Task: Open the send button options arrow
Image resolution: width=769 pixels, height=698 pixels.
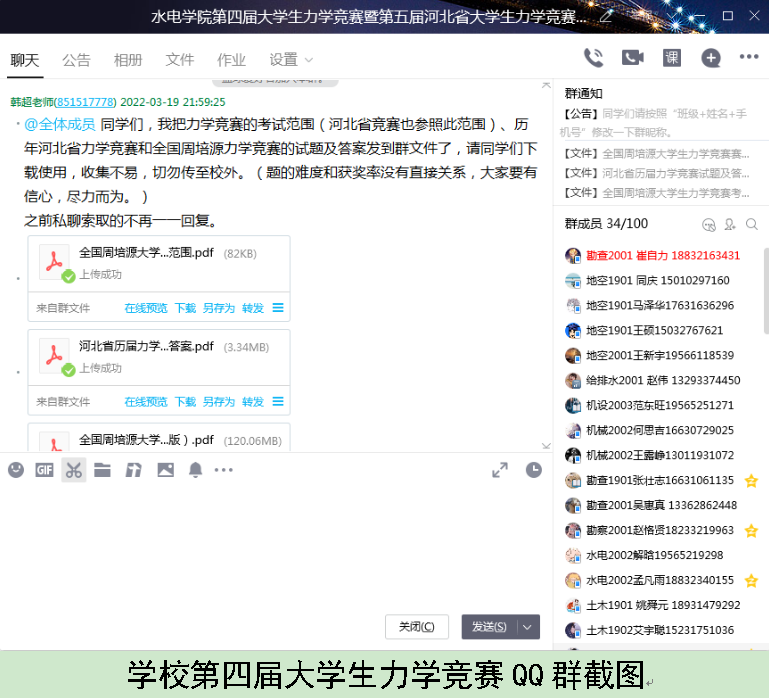Action: (x=529, y=627)
